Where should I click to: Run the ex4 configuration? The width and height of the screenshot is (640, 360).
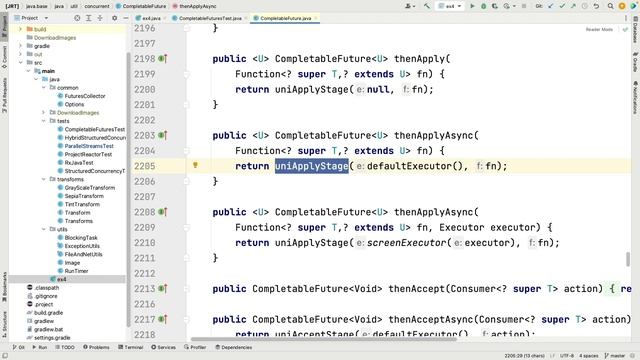[472, 6]
